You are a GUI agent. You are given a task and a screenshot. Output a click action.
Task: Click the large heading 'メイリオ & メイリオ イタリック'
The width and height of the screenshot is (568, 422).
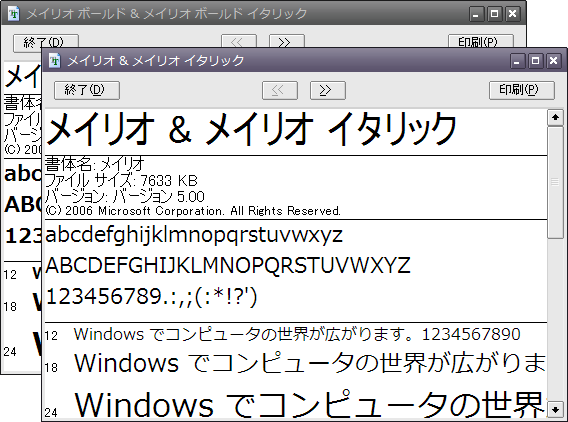point(251,129)
